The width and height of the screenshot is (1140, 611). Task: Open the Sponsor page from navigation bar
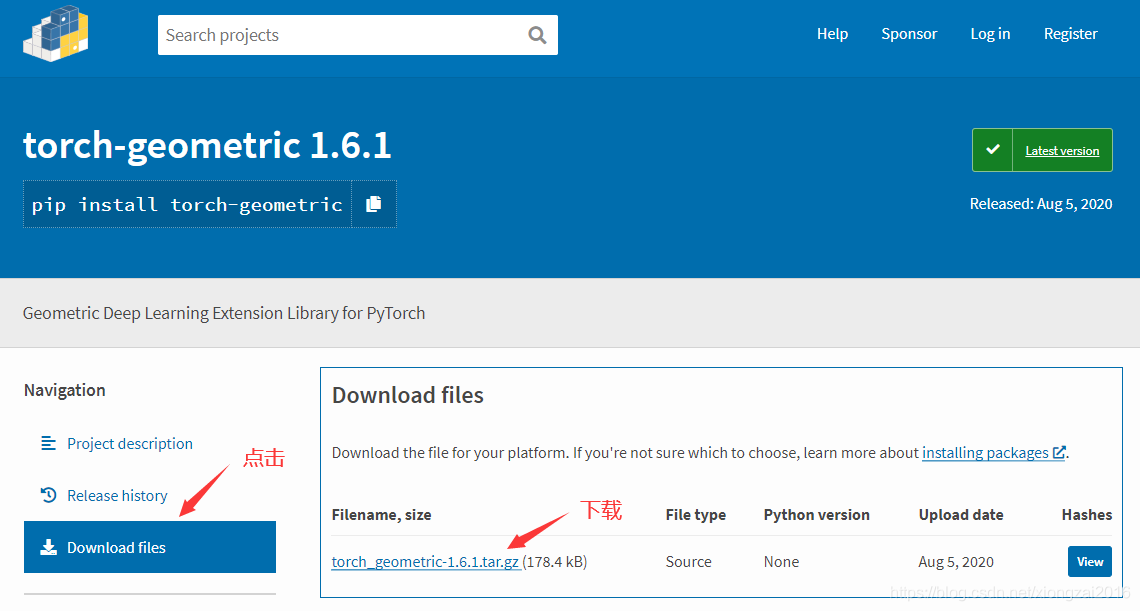pyautogui.click(x=908, y=33)
